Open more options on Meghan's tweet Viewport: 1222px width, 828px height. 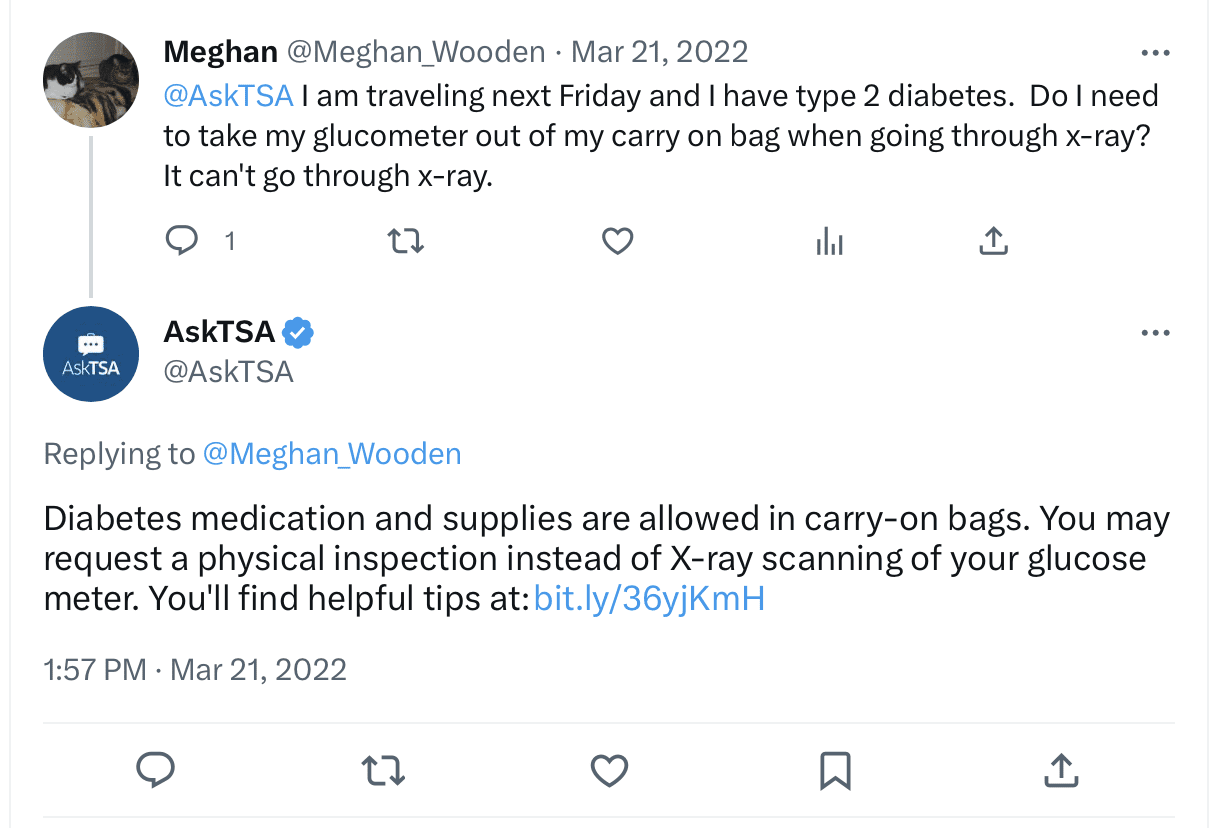pos(1156,51)
